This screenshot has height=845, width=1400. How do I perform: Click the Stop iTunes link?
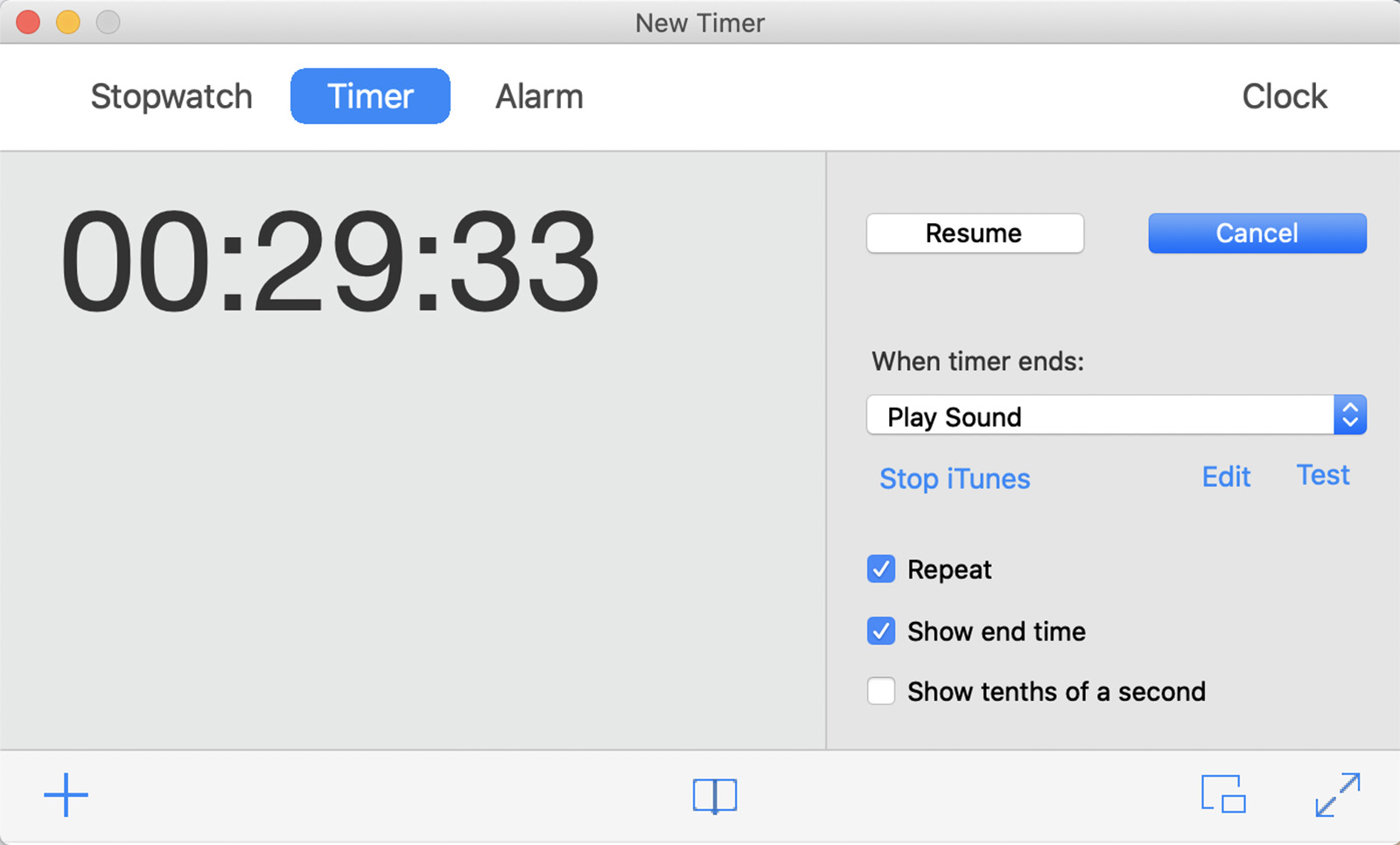click(x=955, y=478)
